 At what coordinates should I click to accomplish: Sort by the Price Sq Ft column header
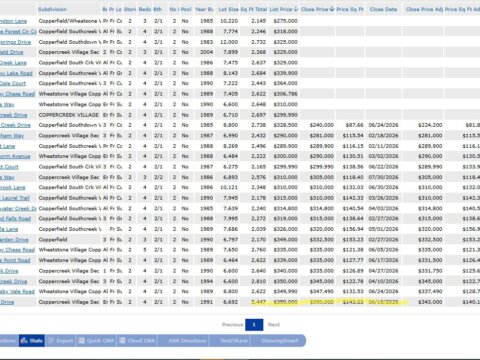click(350, 9)
